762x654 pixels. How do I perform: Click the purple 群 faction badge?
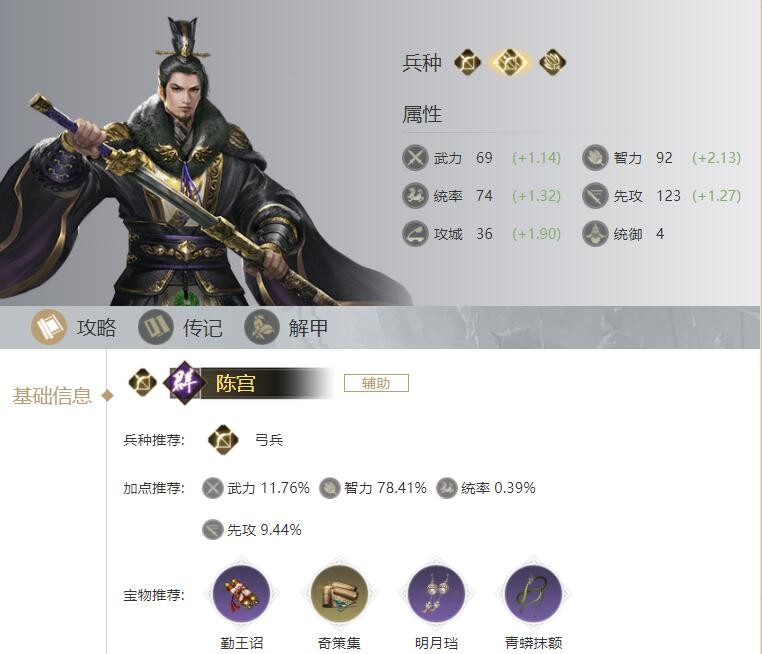(x=184, y=382)
